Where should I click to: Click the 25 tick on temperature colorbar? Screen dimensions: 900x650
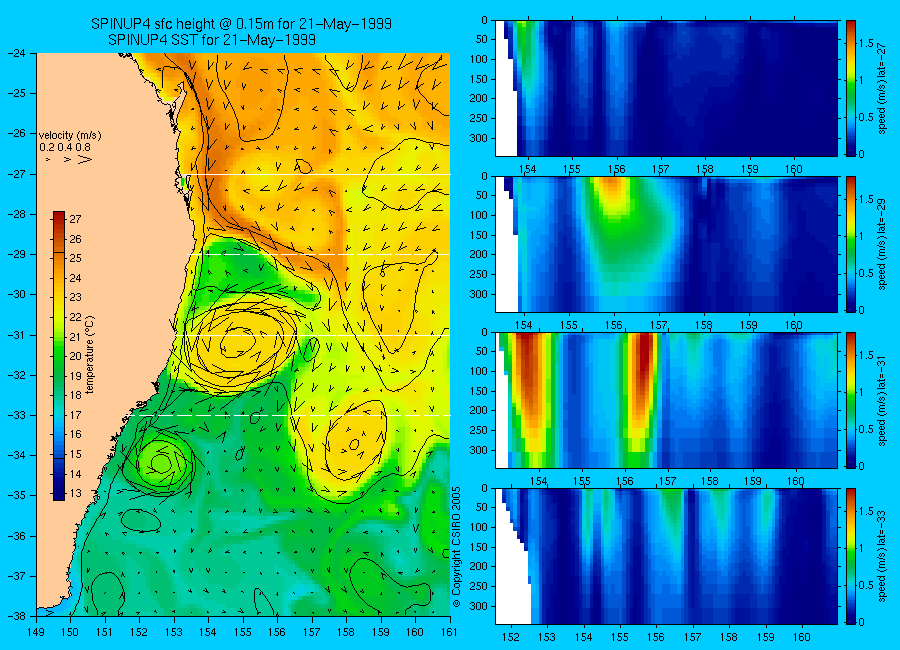pos(76,258)
